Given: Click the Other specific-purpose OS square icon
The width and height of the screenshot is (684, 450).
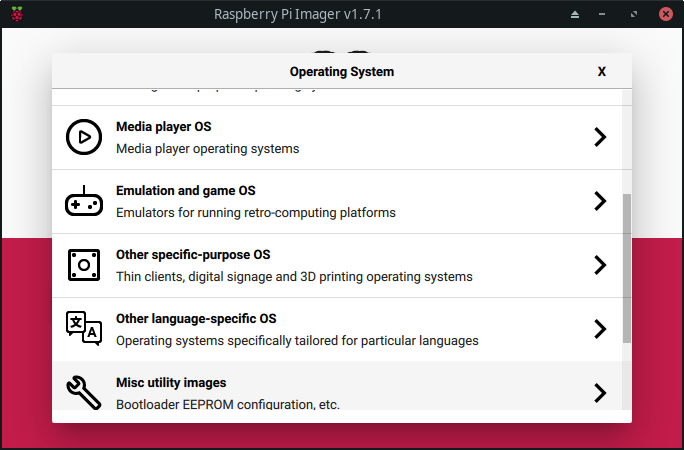Looking at the screenshot, I should coord(83,265).
